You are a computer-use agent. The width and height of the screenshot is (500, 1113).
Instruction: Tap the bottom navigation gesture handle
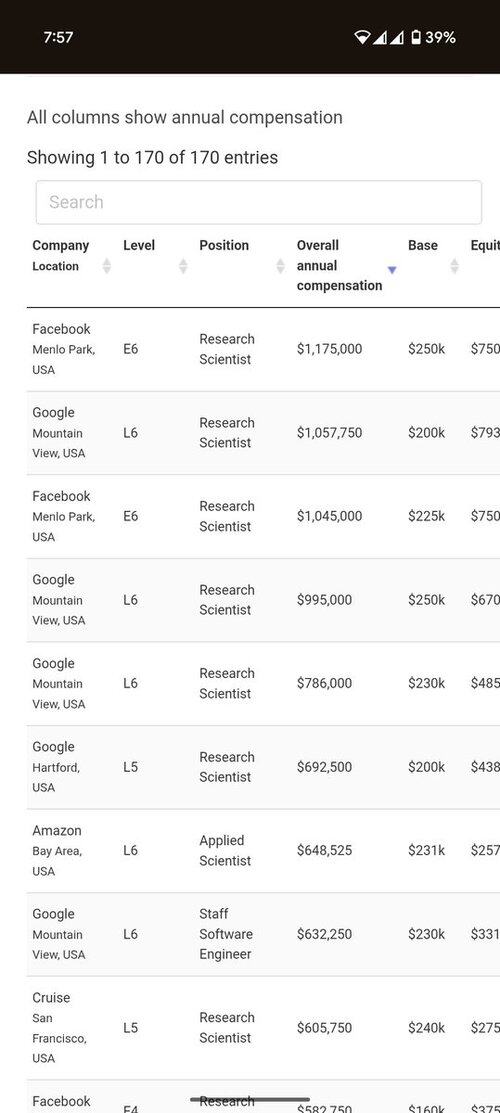[250, 1100]
